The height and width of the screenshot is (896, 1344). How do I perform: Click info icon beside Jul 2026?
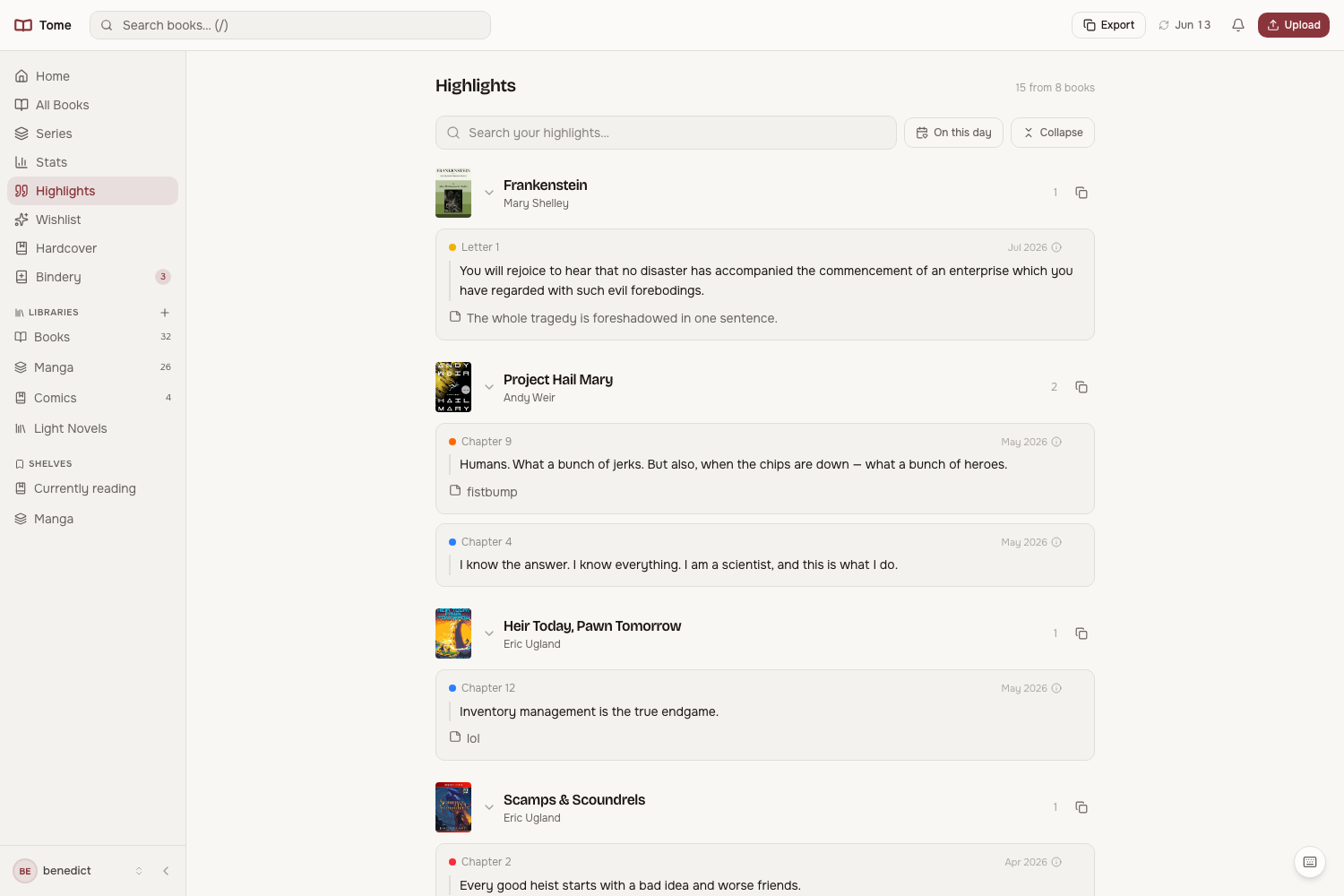(1056, 247)
